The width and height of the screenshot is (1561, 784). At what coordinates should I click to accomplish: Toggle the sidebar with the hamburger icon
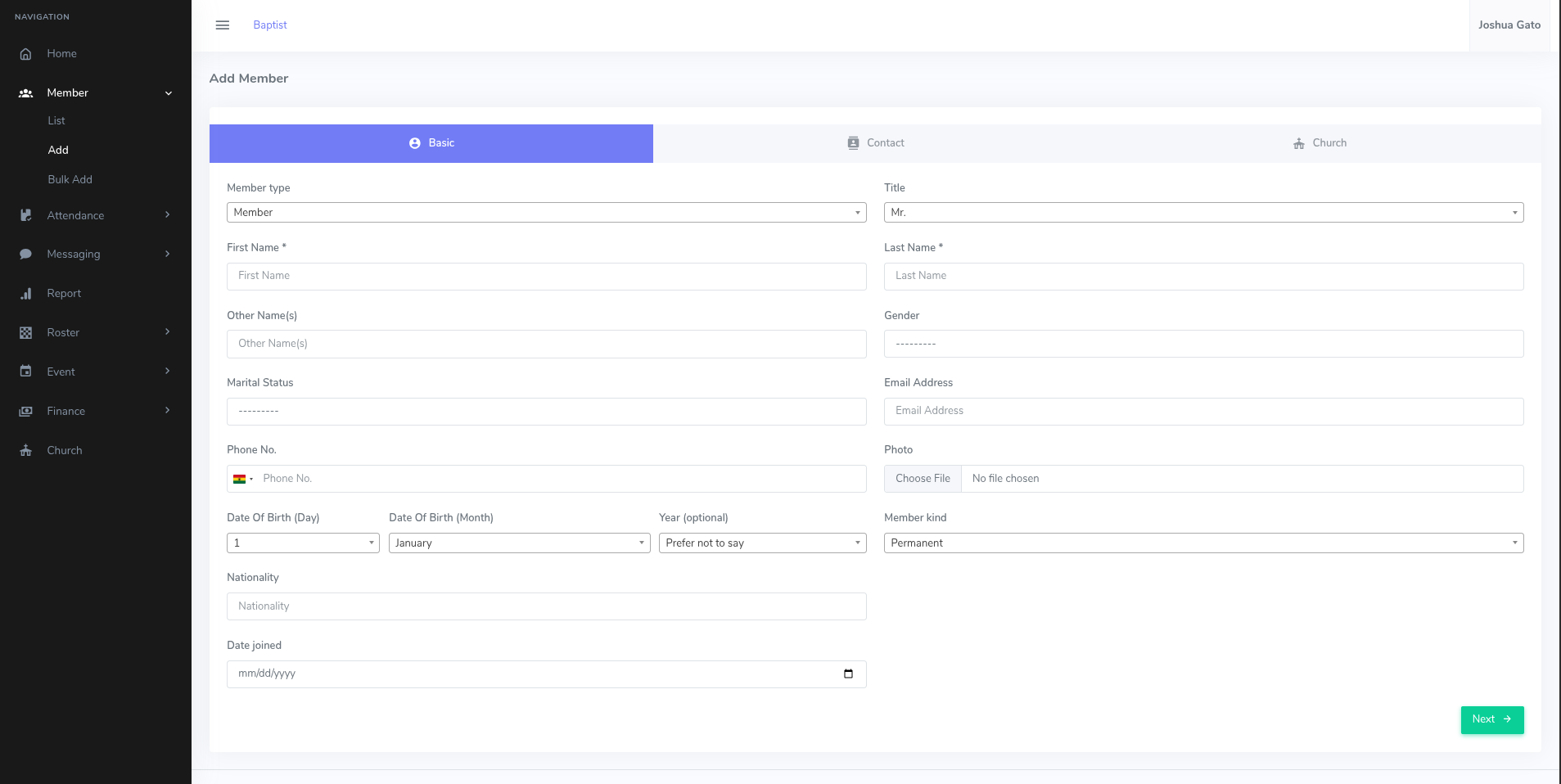222,25
